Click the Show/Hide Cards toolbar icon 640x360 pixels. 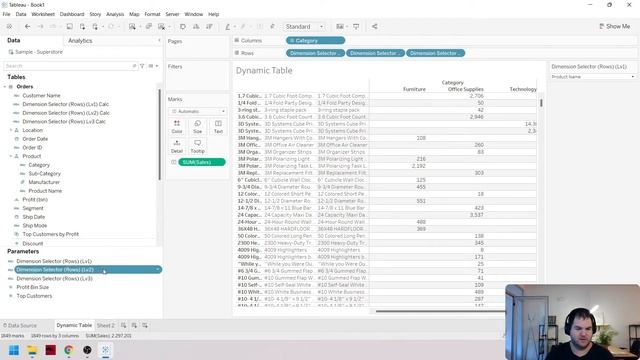point(340,27)
